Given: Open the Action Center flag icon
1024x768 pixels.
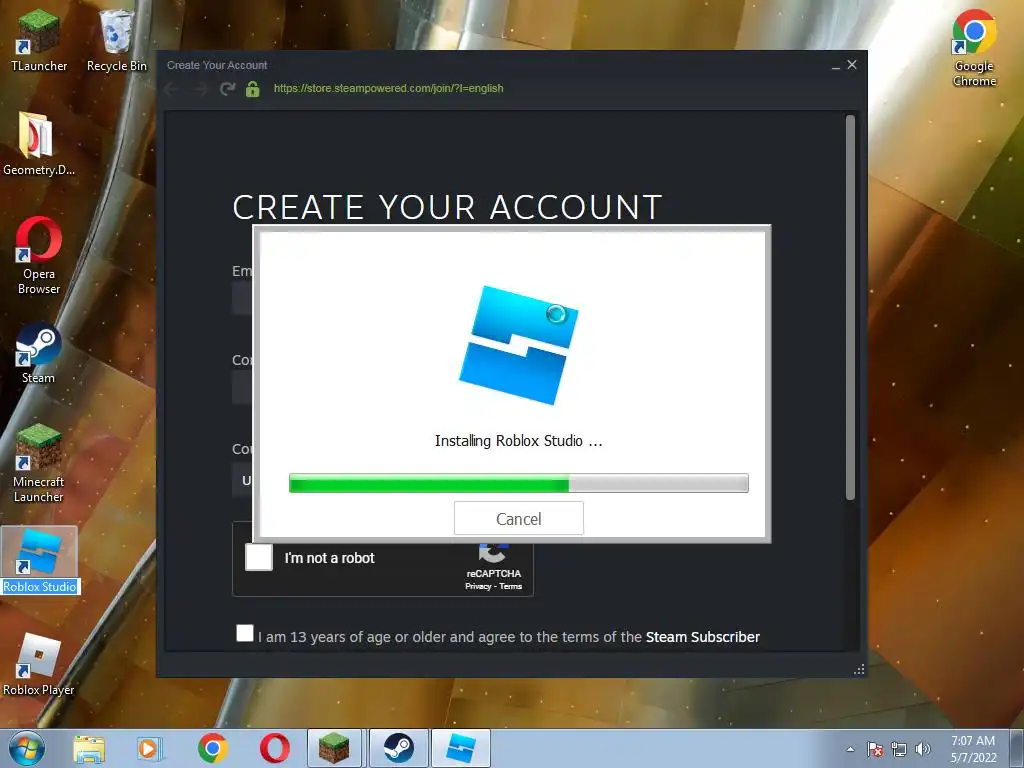Looking at the screenshot, I should pos(875,749).
